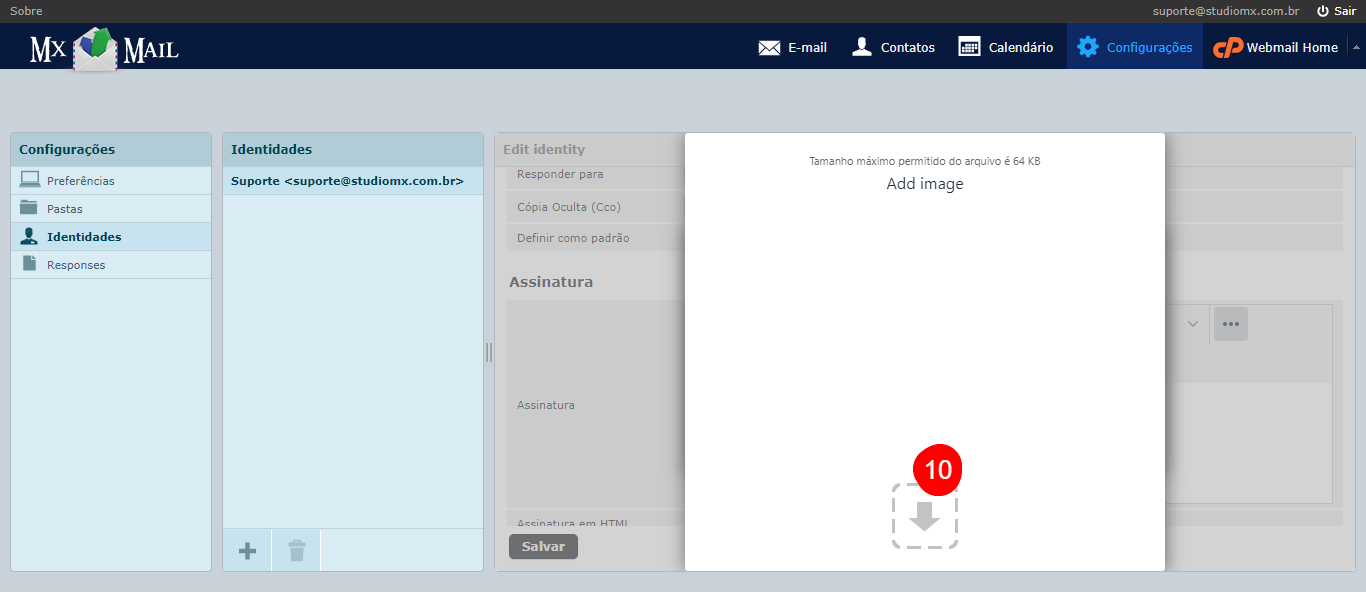Click the Salvar button
Image resolution: width=1366 pixels, height=592 pixels.
(543, 546)
